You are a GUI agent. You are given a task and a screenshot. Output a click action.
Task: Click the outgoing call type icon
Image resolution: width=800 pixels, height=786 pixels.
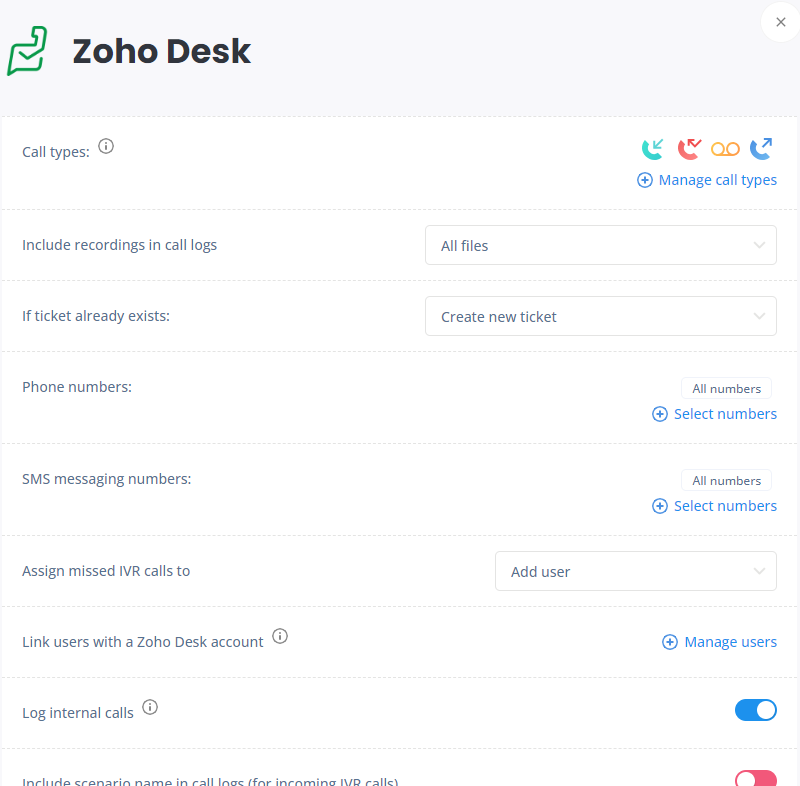761,149
